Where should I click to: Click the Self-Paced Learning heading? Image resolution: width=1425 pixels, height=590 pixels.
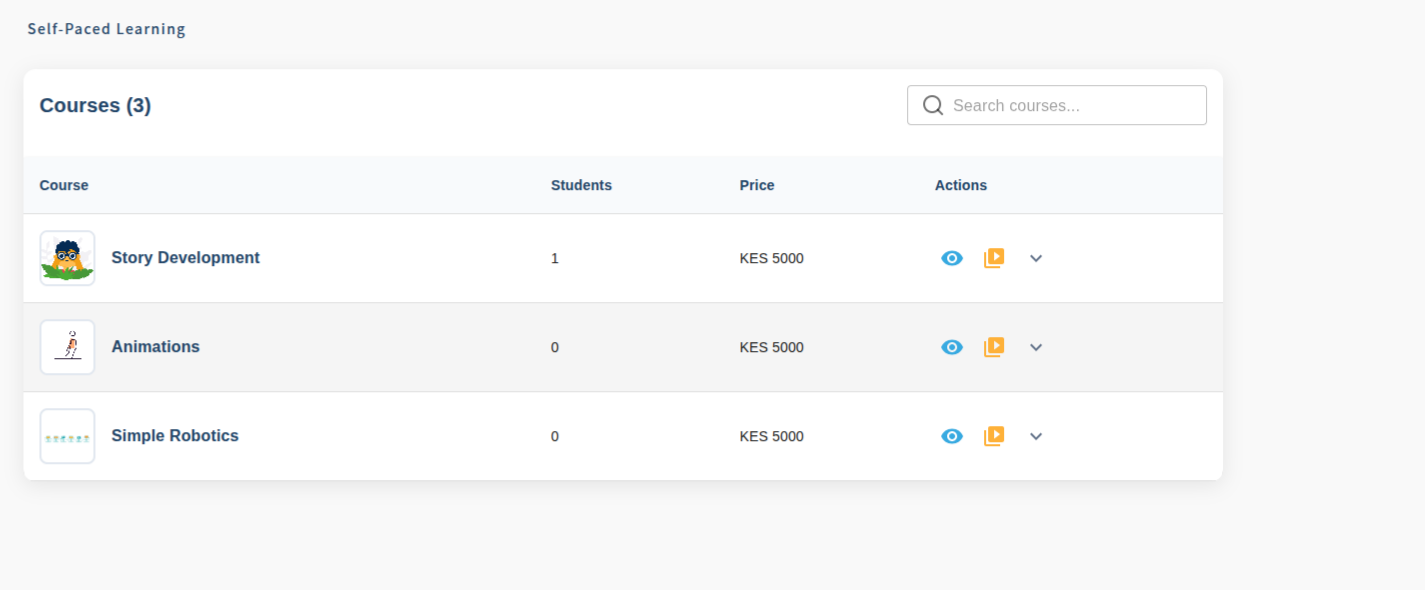(106, 29)
